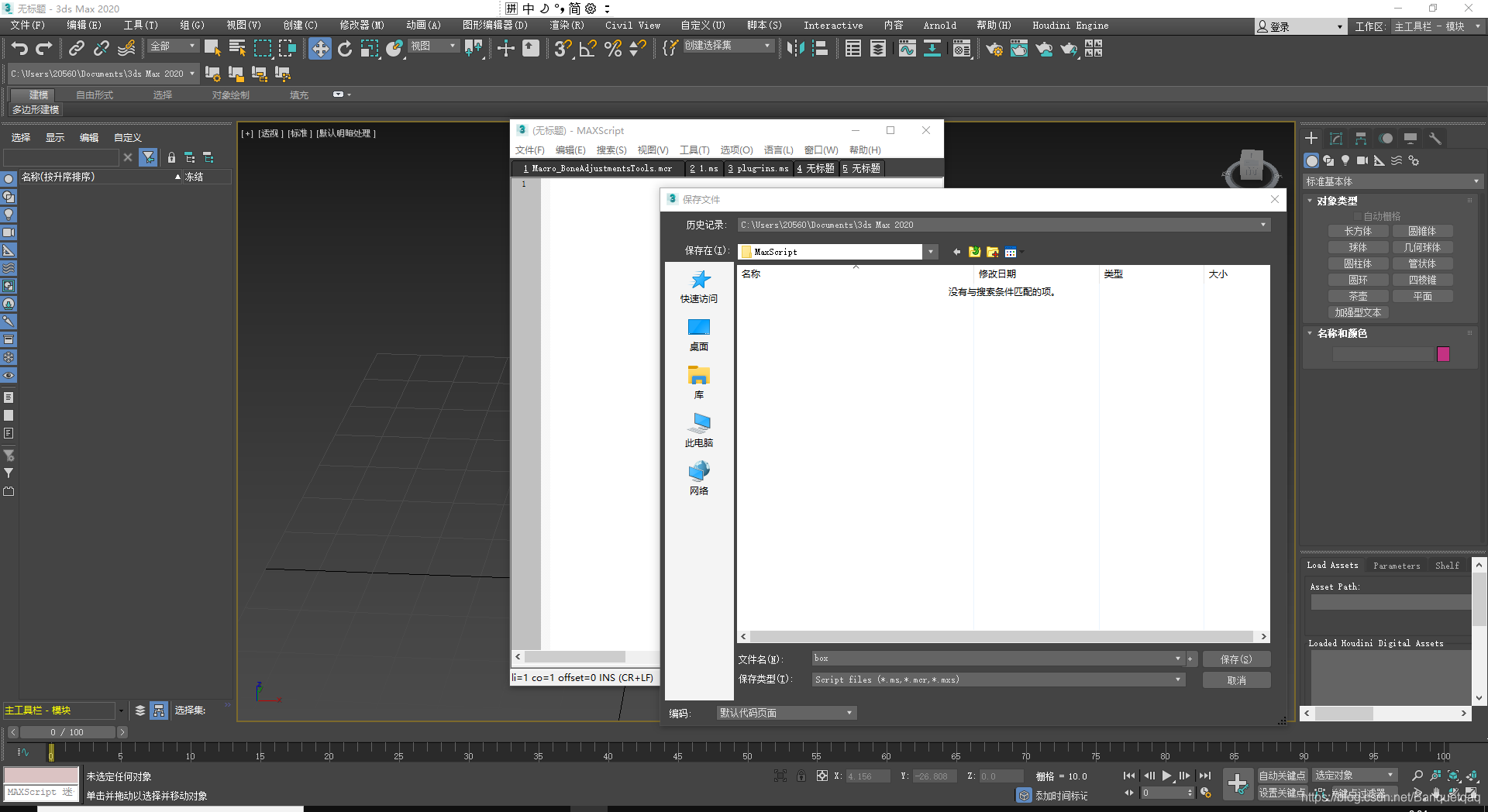
Task: Open the Align tool
Action: pos(820,49)
